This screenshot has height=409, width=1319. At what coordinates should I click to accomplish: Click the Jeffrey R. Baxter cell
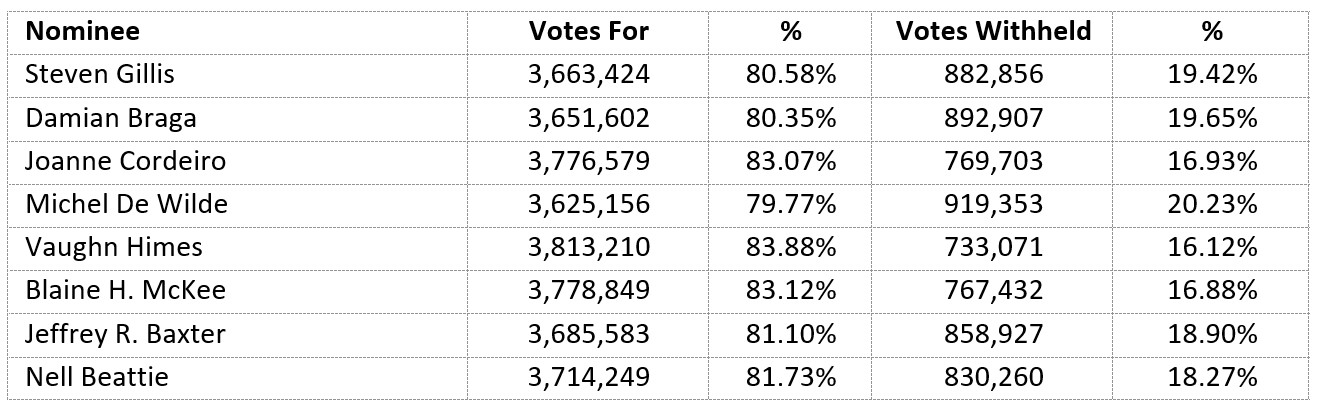[125, 334]
